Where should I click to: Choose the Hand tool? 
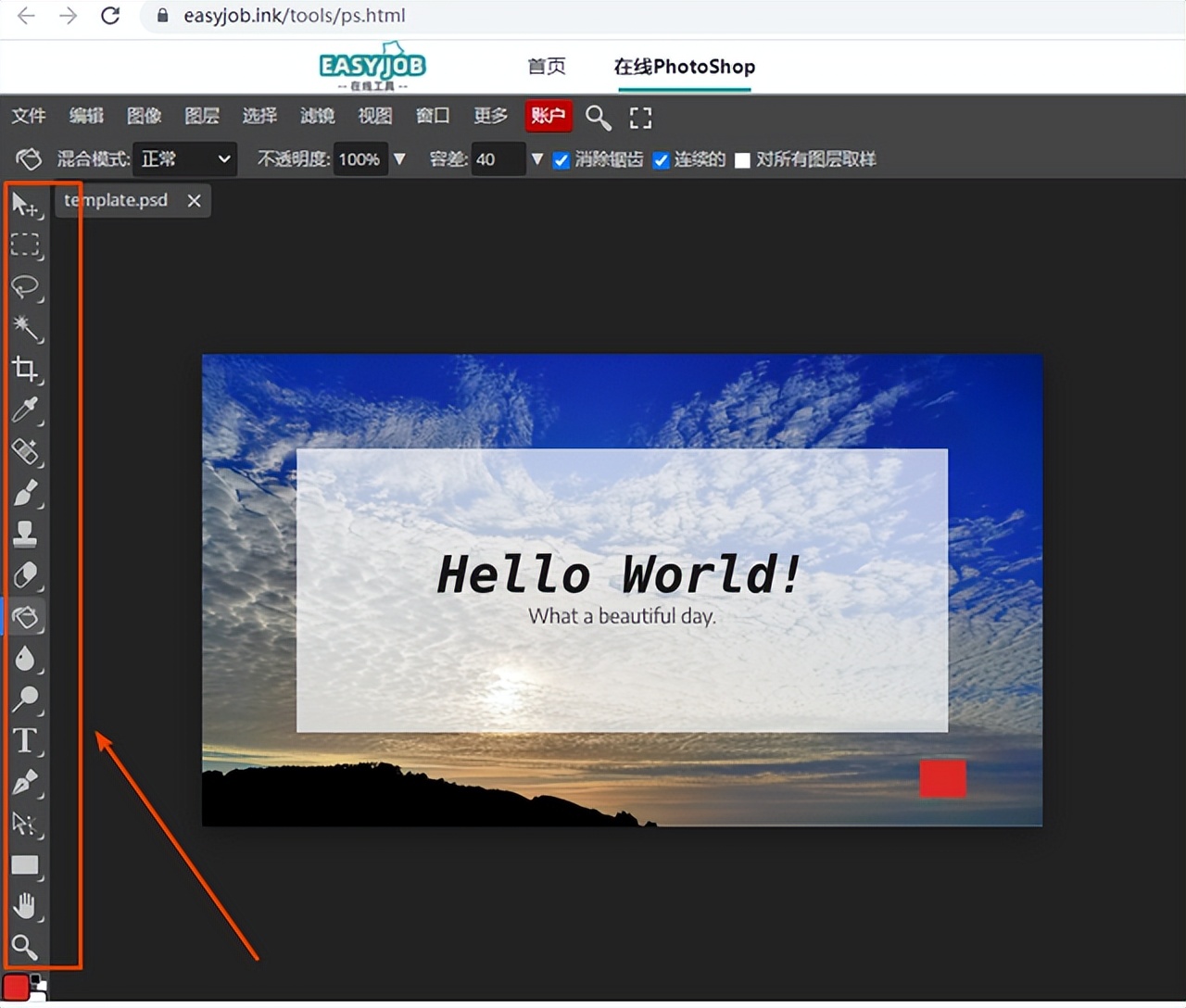[25, 905]
